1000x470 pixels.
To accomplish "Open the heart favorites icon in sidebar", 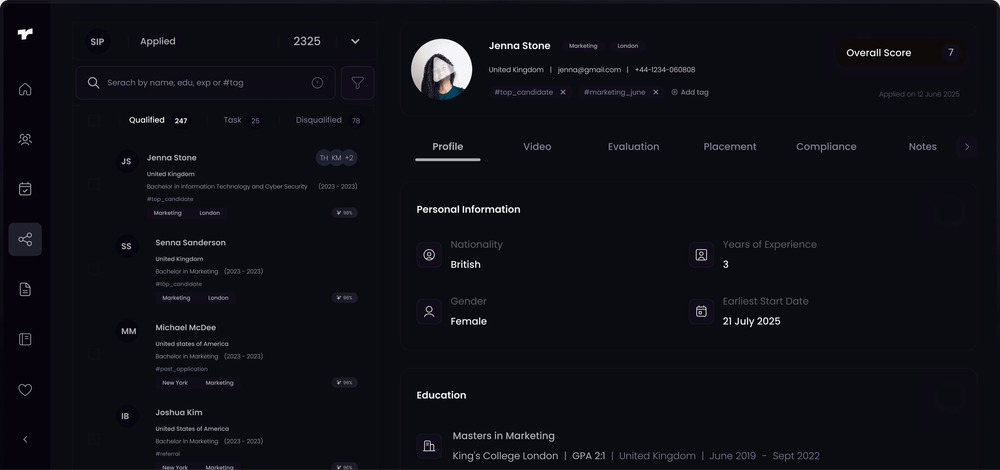I will tap(25, 390).
